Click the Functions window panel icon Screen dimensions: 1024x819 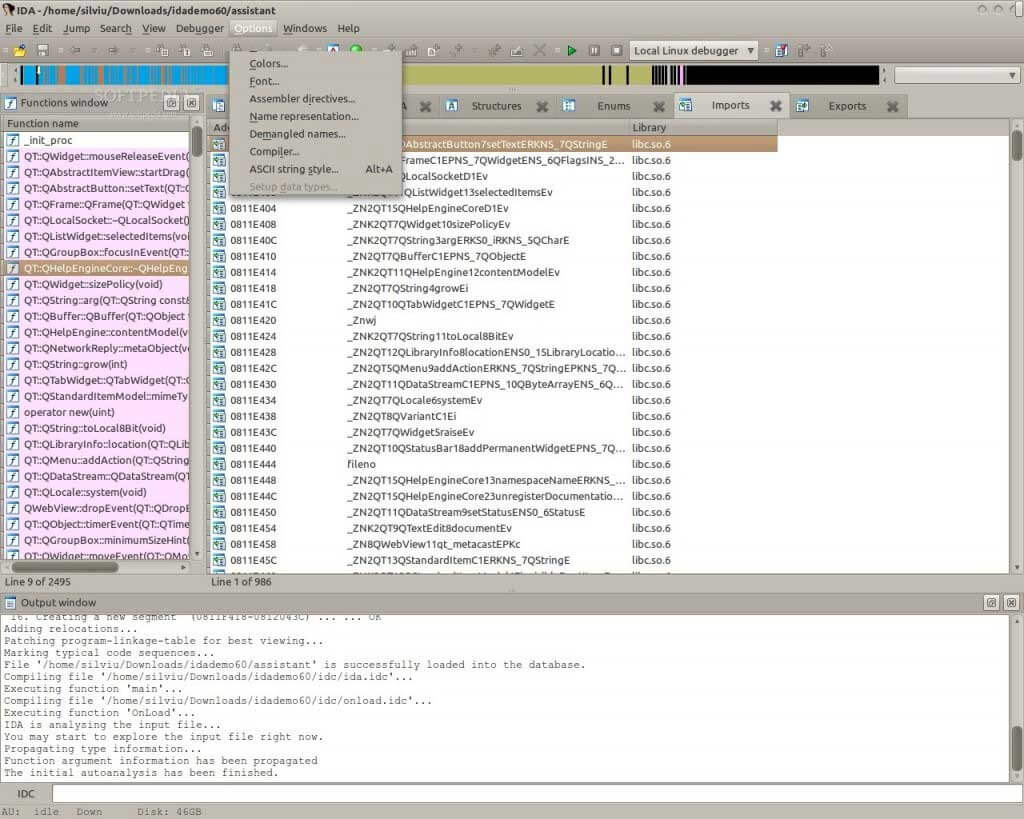point(10,102)
